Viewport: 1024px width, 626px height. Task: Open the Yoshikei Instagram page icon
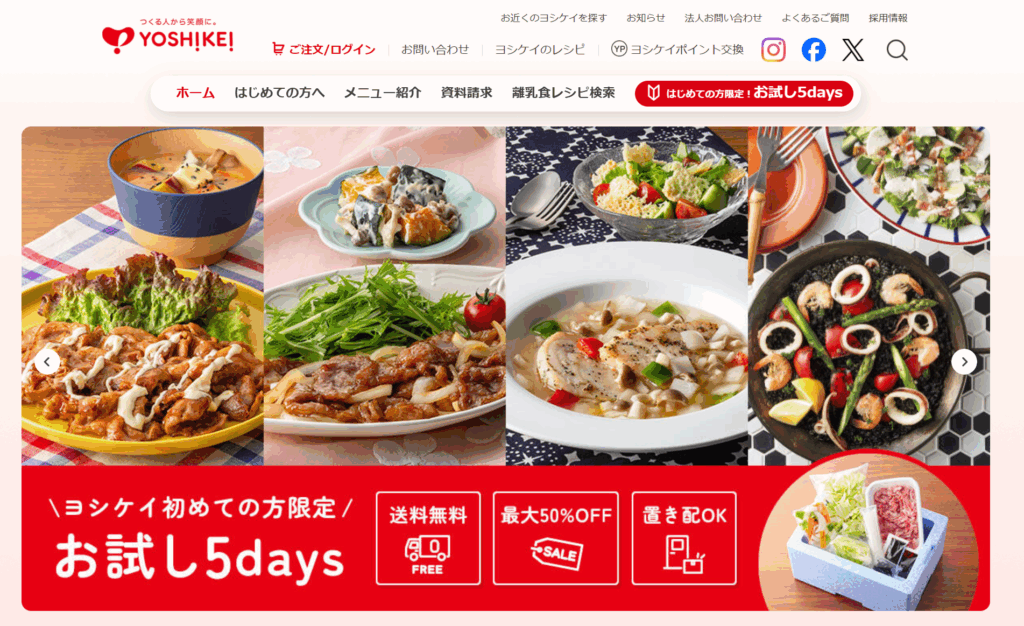773,50
